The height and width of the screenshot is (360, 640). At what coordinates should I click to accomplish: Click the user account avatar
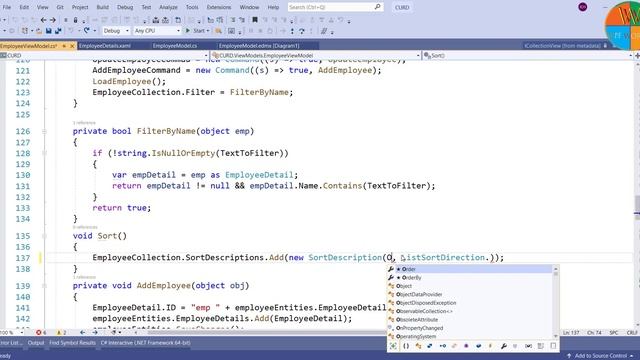pyautogui.click(x=583, y=7)
